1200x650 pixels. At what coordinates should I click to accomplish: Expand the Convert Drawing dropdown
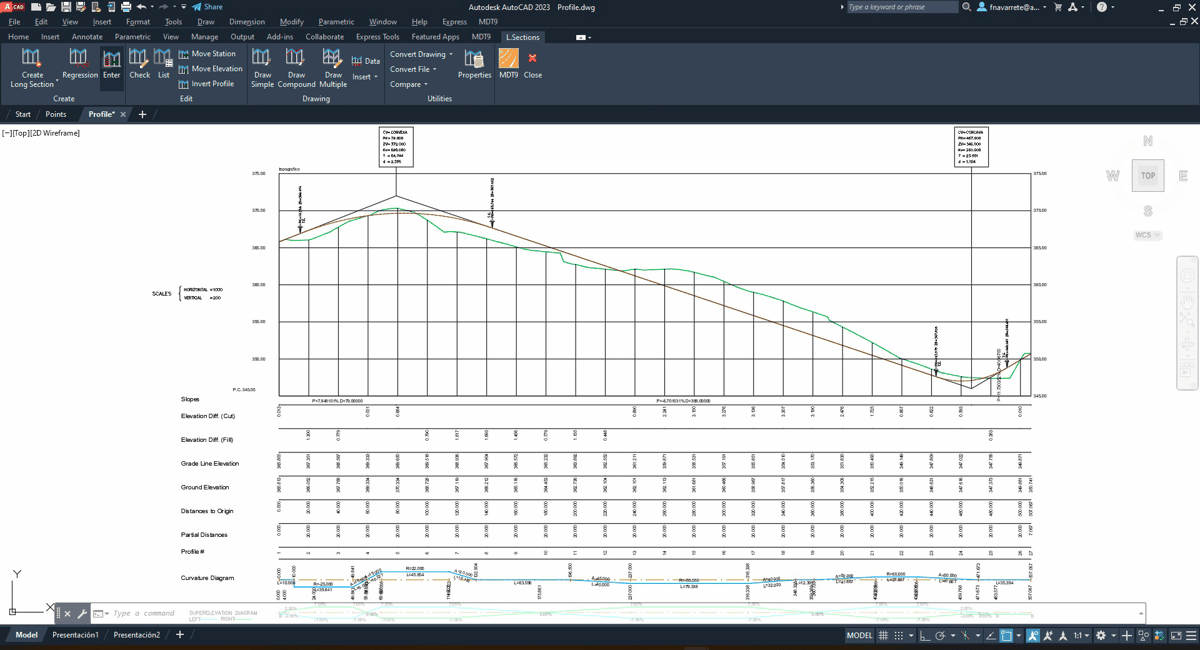tap(421, 54)
